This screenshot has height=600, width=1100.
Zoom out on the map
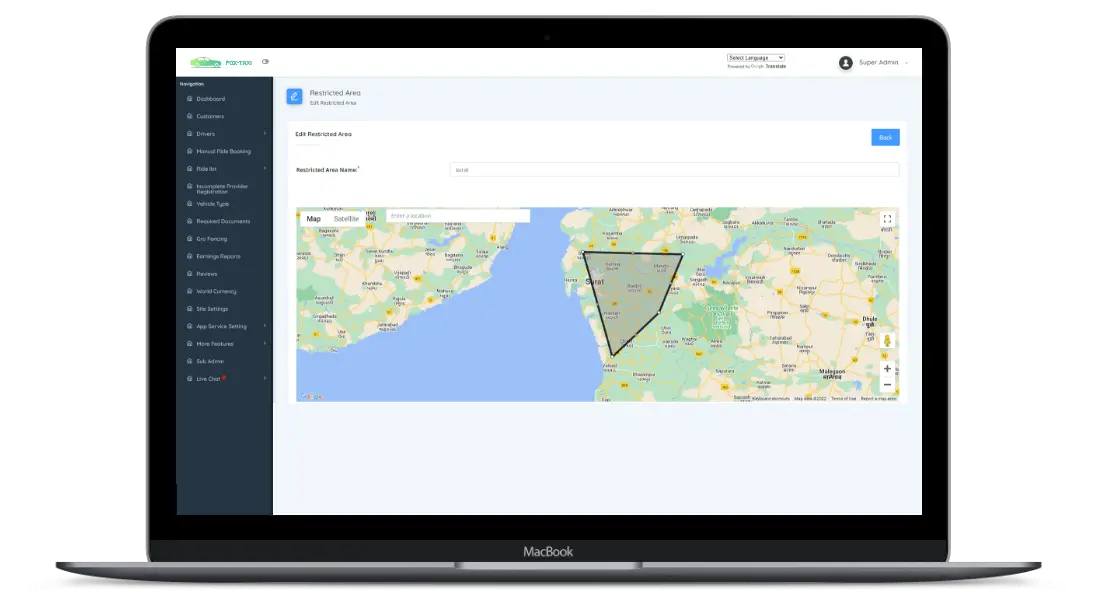click(x=887, y=385)
